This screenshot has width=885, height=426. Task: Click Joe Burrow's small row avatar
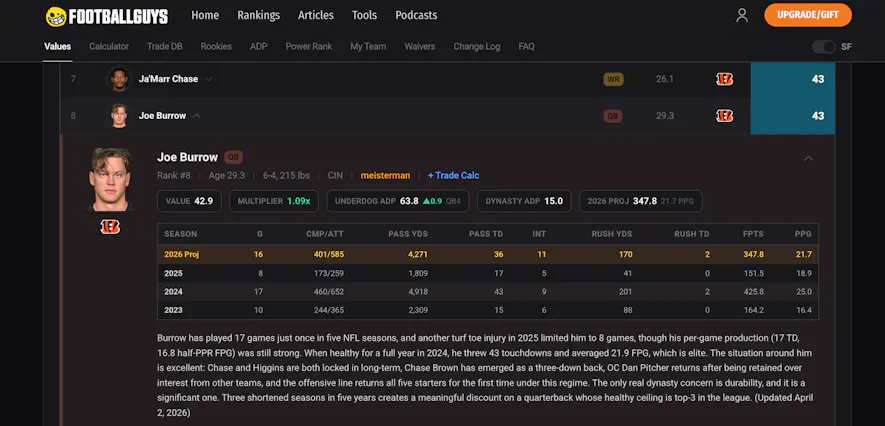(x=119, y=116)
